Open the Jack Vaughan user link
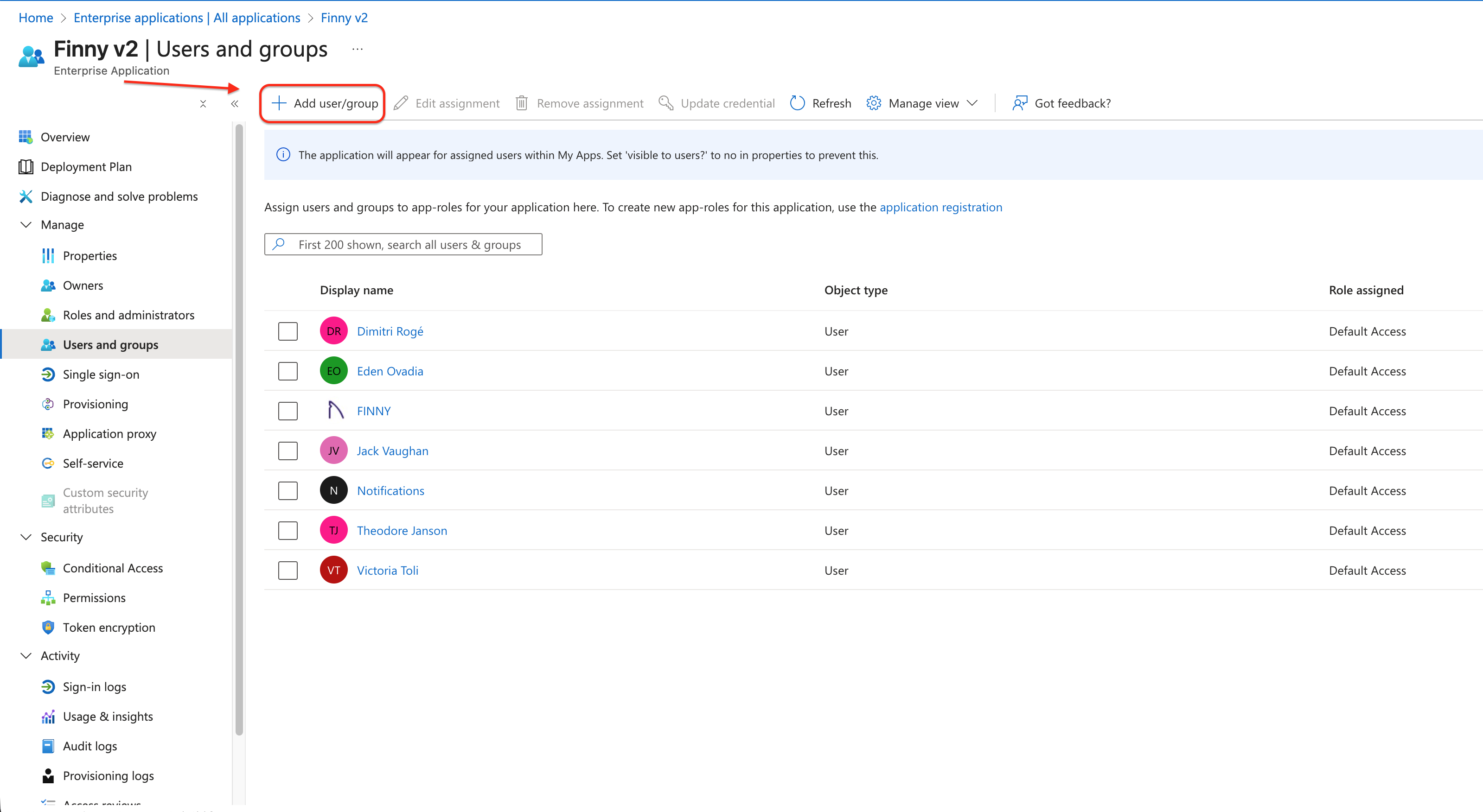The image size is (1483, 812). [x=393, y=451]
